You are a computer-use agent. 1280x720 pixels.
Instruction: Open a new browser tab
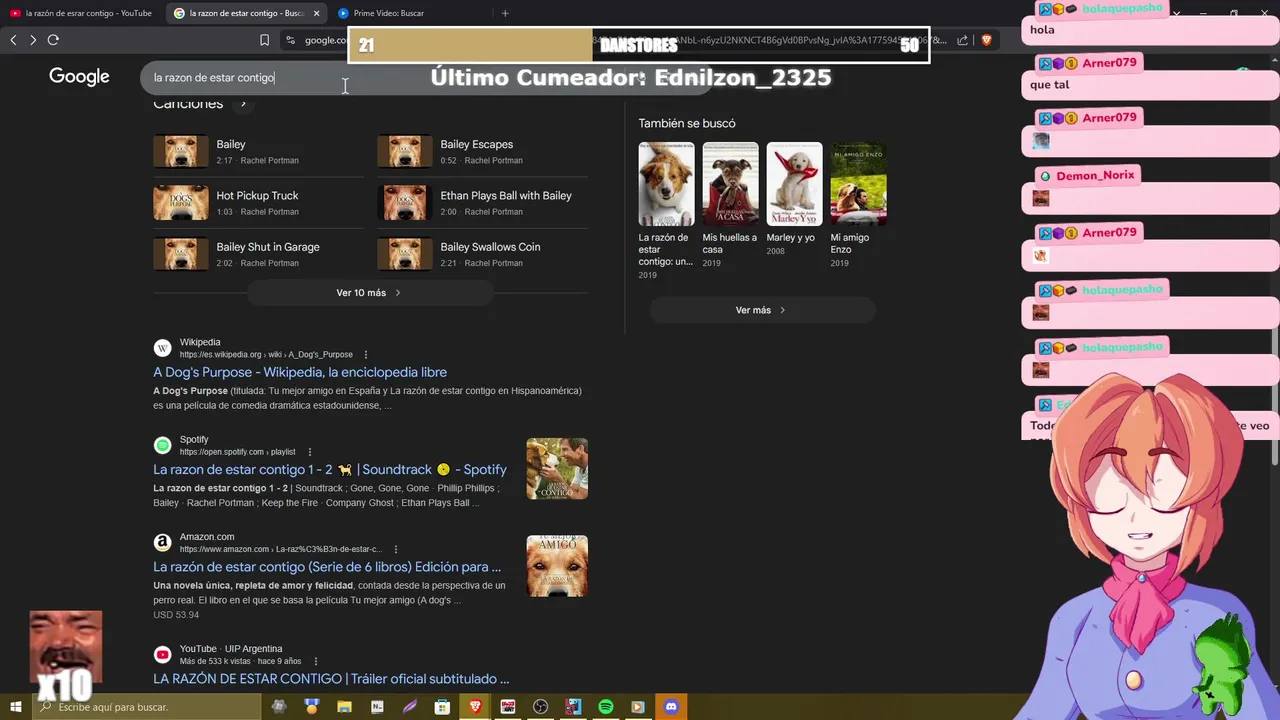[505, 13]
